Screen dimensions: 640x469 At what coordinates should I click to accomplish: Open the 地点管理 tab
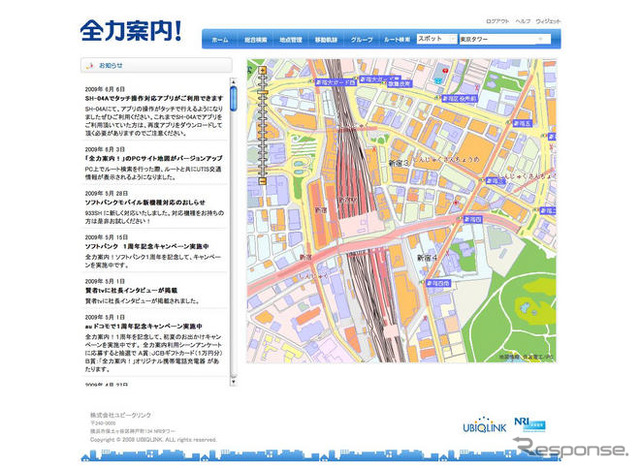pyautogui.click(x=291, y=40)
